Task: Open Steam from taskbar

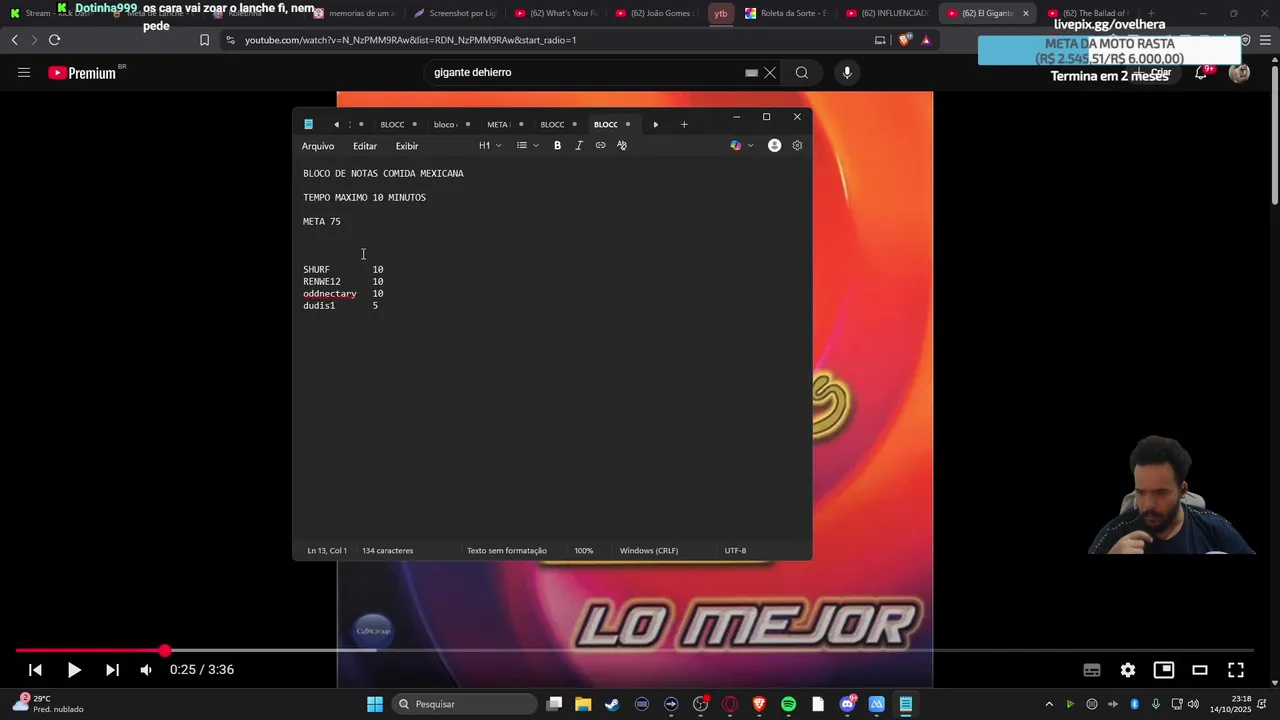Action: [x=612, y=704]
